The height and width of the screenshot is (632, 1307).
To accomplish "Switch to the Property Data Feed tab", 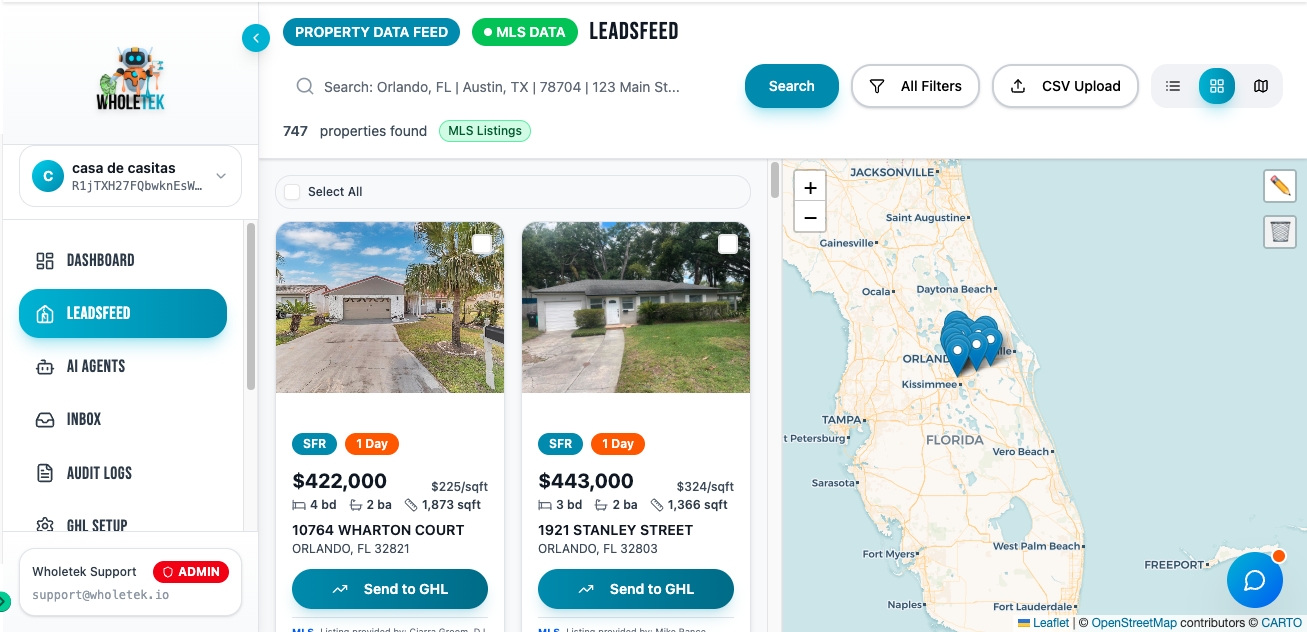I will pyautogui.click(x=371, y=31).
